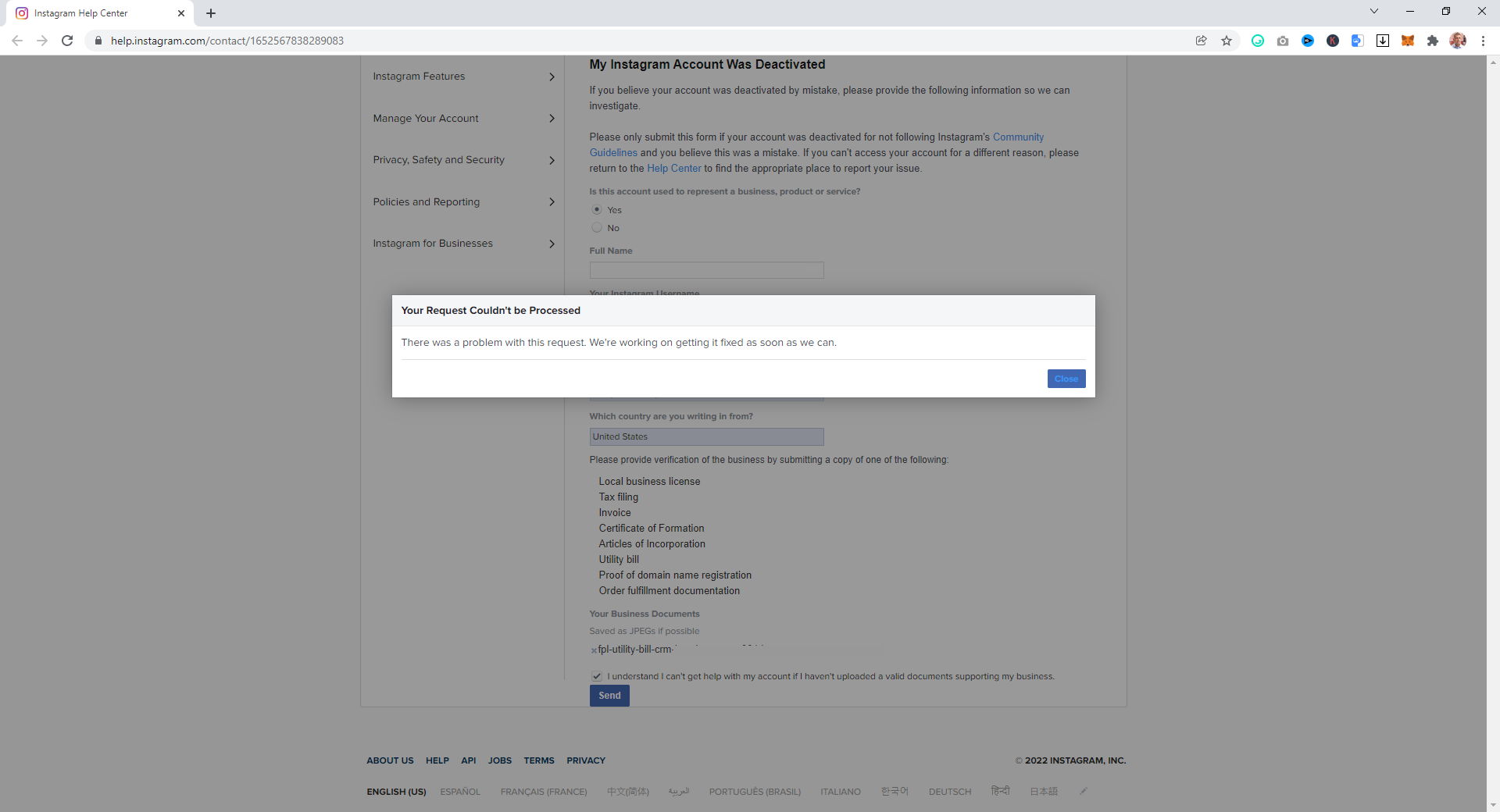Close the Instagram Help Center tab

[181, 13]
